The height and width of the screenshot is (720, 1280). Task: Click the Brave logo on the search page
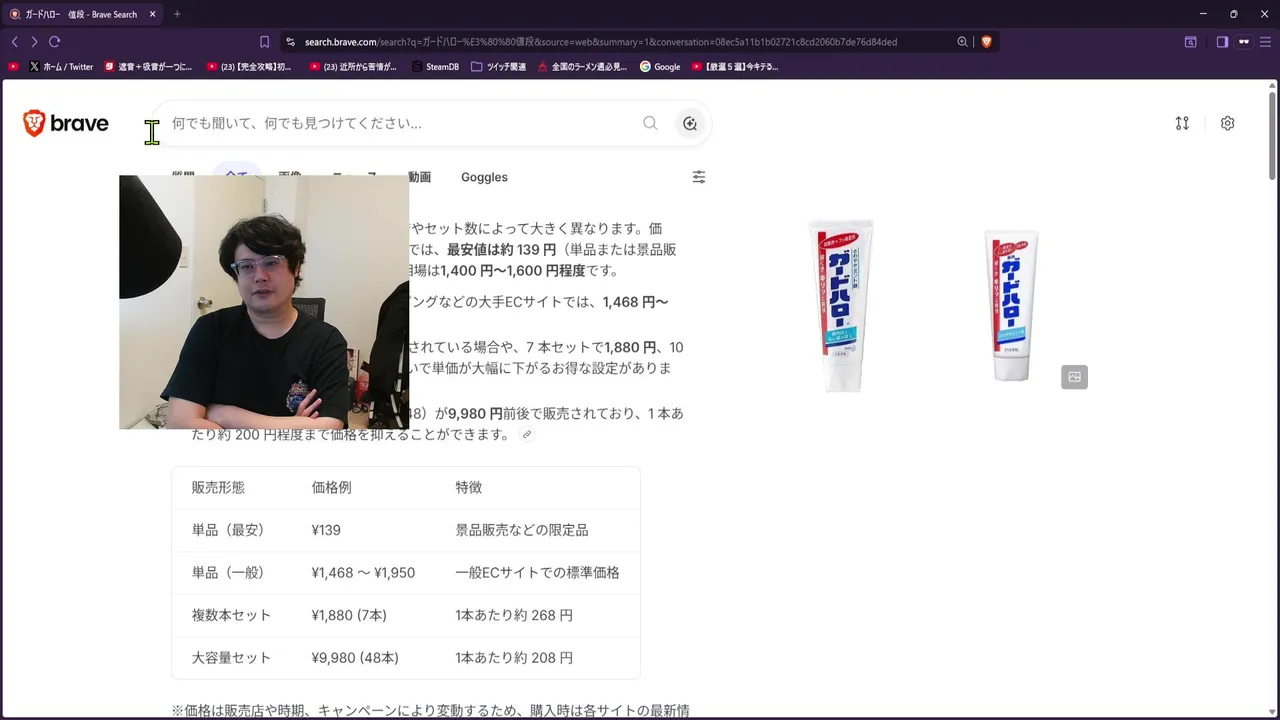coord(66,124)
